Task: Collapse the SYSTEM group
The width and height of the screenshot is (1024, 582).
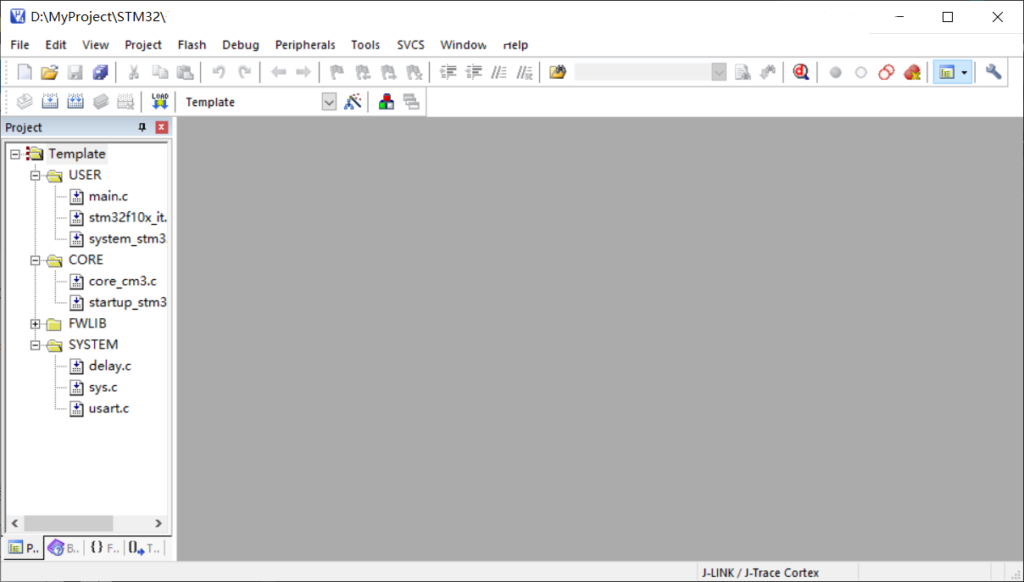Action: coord(35,346)
